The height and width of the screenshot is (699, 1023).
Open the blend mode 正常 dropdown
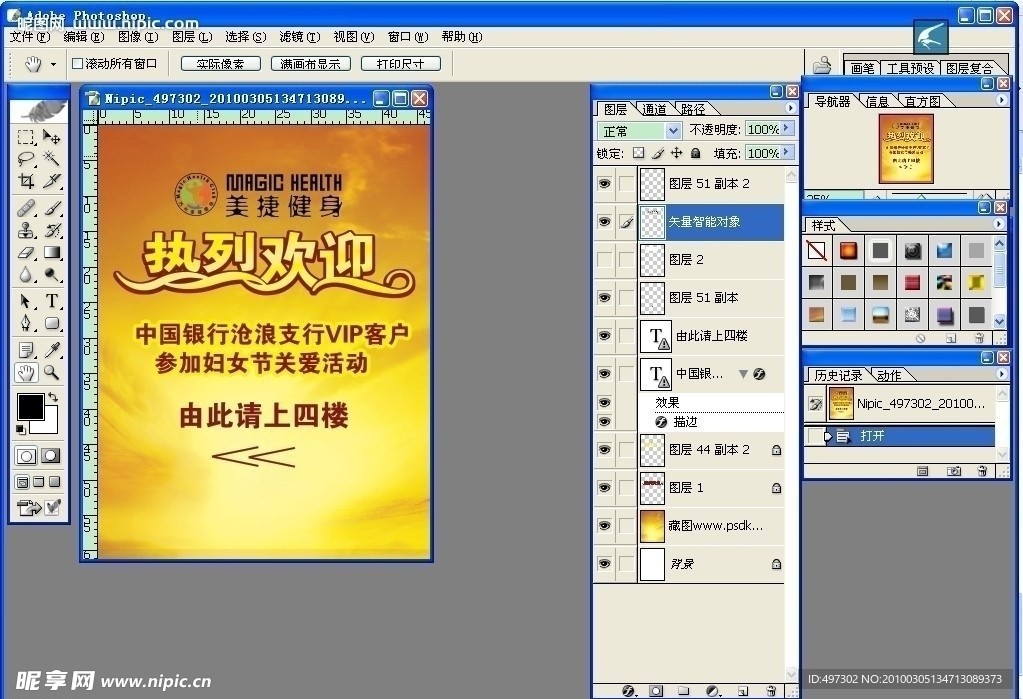[x=673, y=131]
